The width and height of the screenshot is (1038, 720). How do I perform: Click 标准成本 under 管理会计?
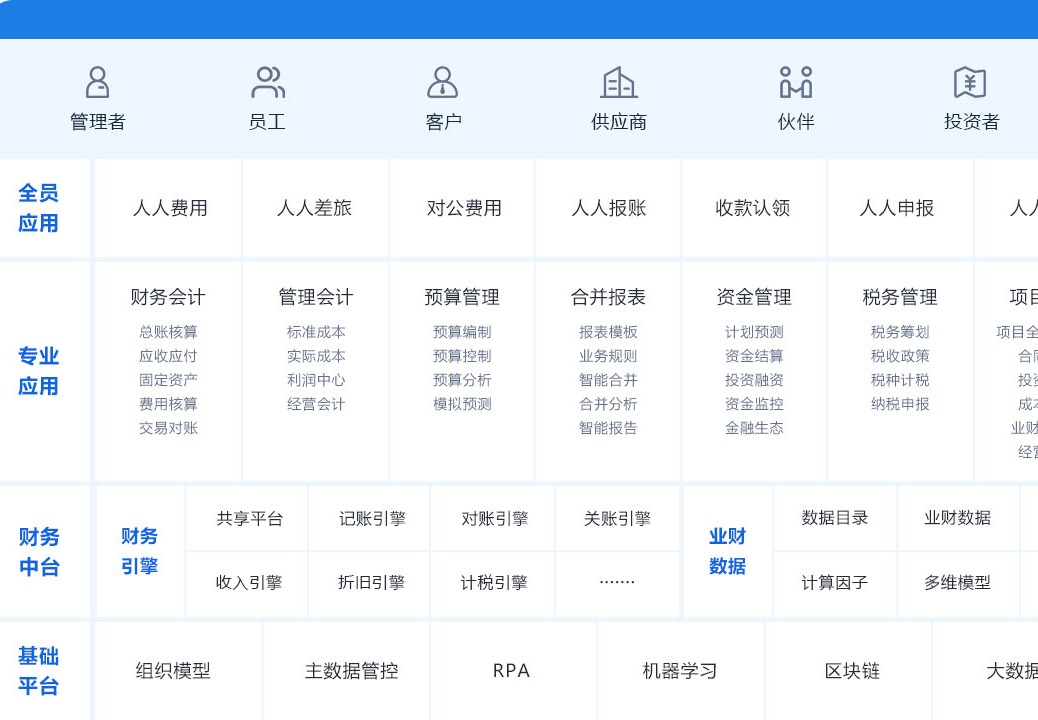316,332
